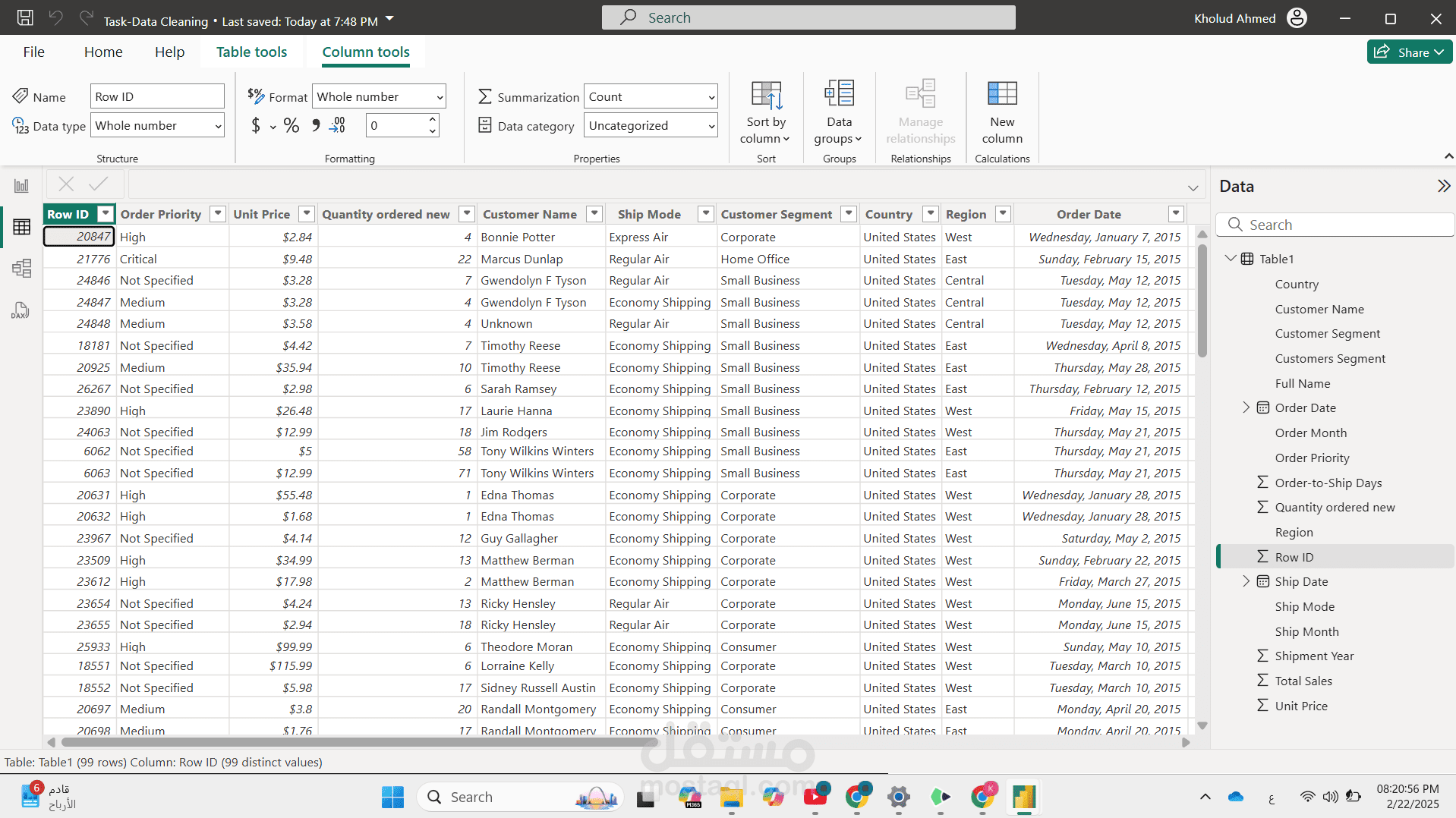Expand Ship Date field hierarchy

[x=1246, y=581]
